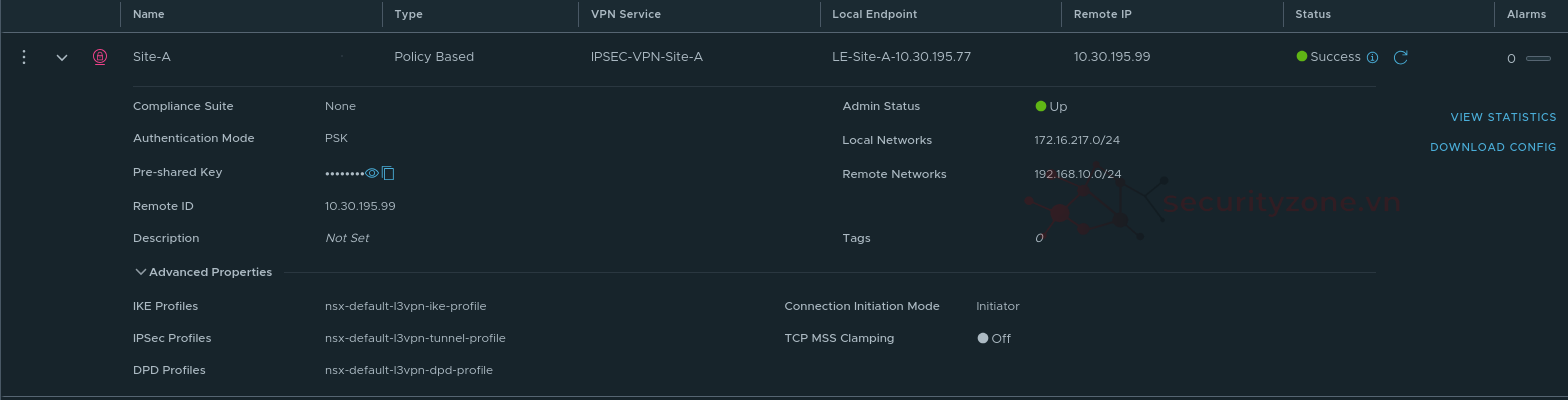Open the three-dot actions menu for Site-A
The height and width of the screenshot is (400, 1568).
click(24, 57)
